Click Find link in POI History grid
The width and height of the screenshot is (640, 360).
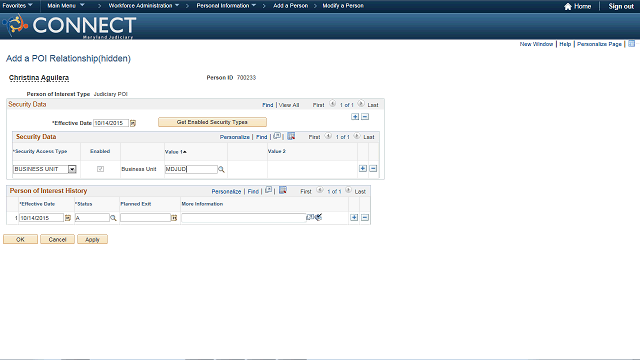[x=253, y=191]
